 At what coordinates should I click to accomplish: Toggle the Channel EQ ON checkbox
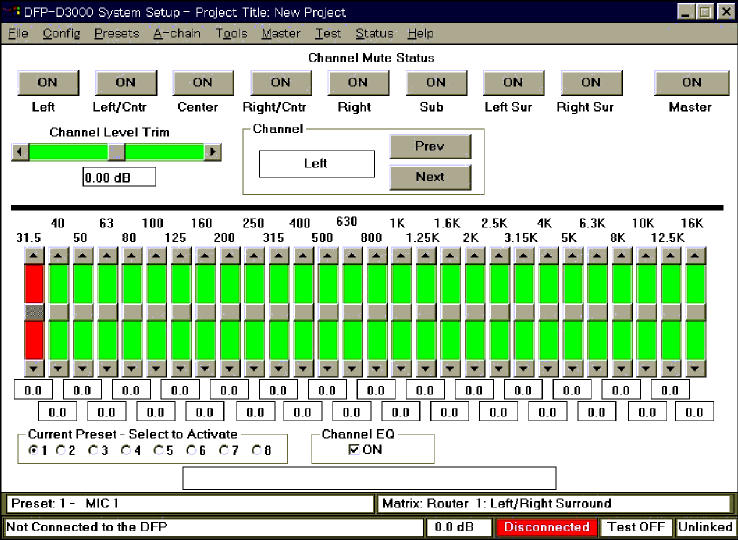pyautogui.click(x=354, y=450)
